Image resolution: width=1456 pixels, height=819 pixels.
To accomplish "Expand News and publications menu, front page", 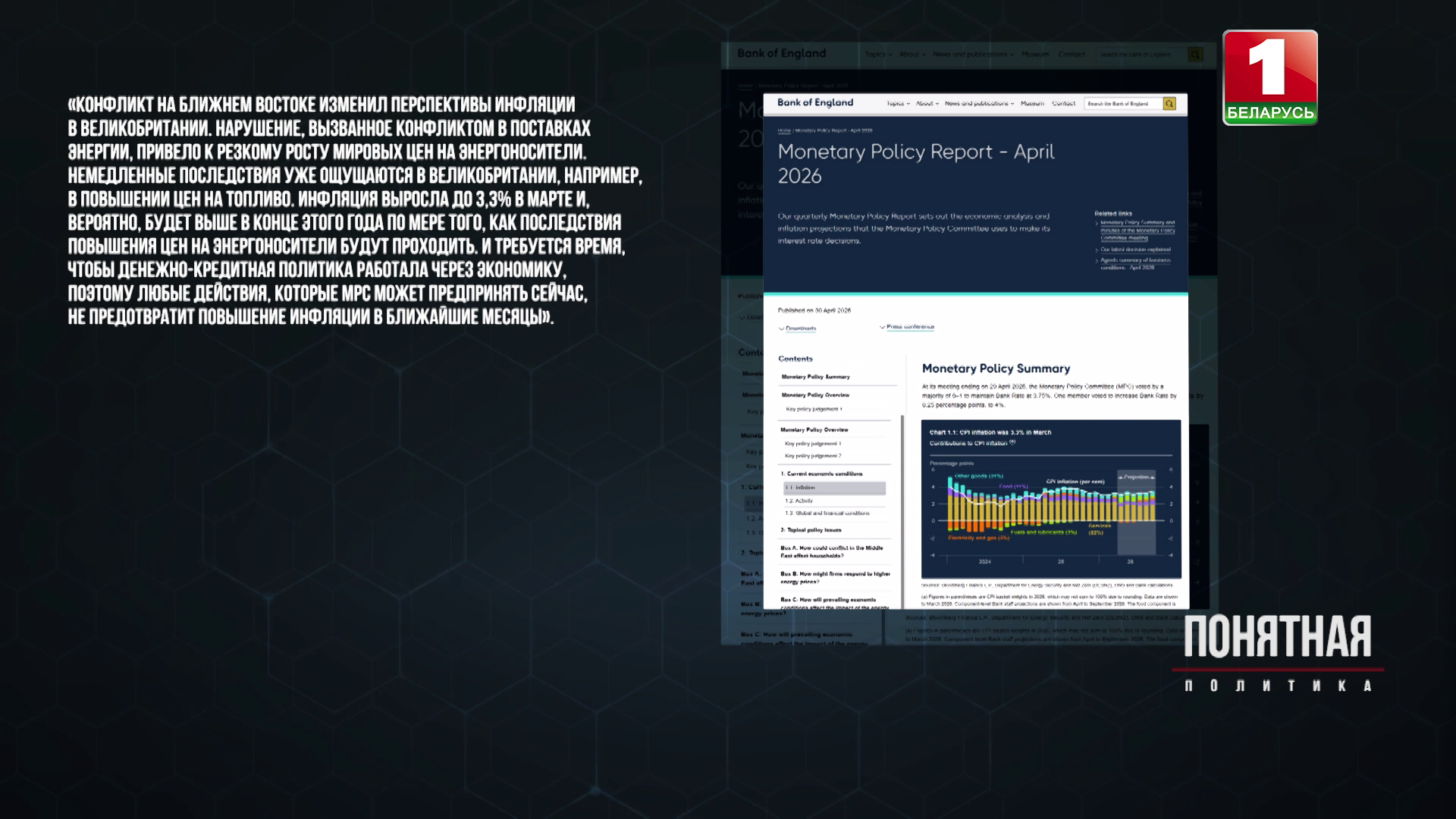I will [979, 104].
